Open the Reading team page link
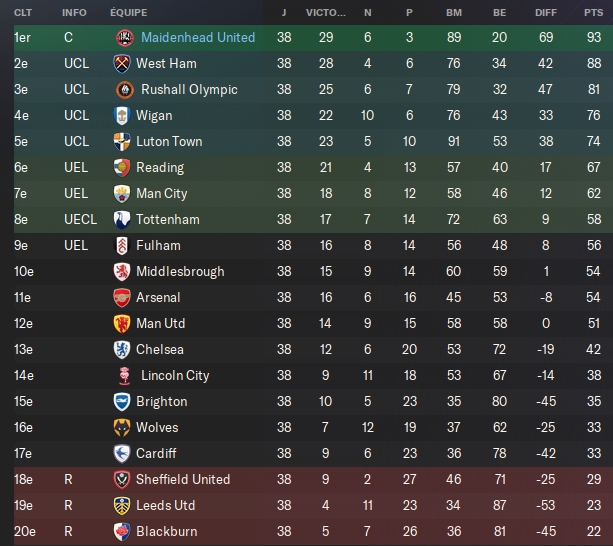This screenshot has height=546, width=613. pyautogui.click(x=160, y=167)
